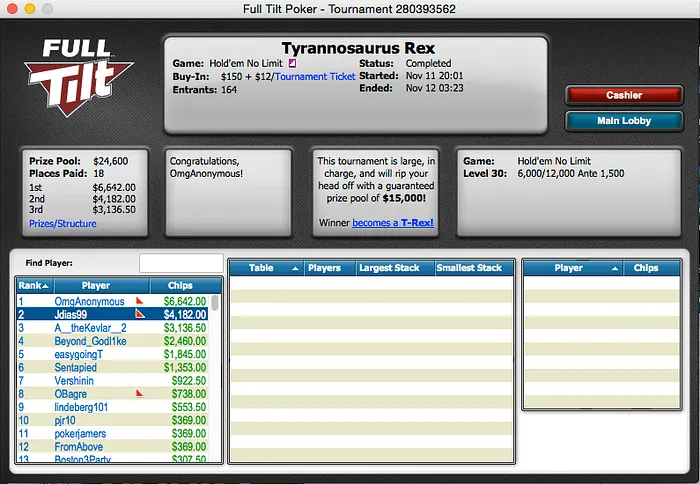
Task: Sort tables by Players column header
Action: pos(324,268)
